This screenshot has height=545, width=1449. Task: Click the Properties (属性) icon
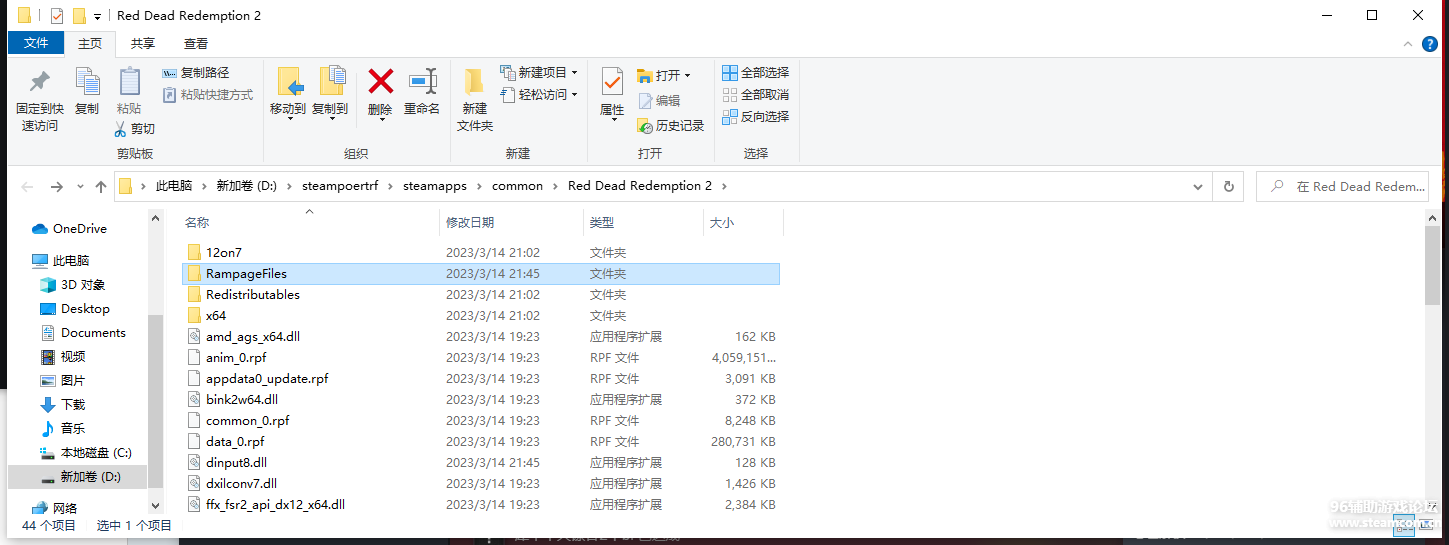coord(612,83)
